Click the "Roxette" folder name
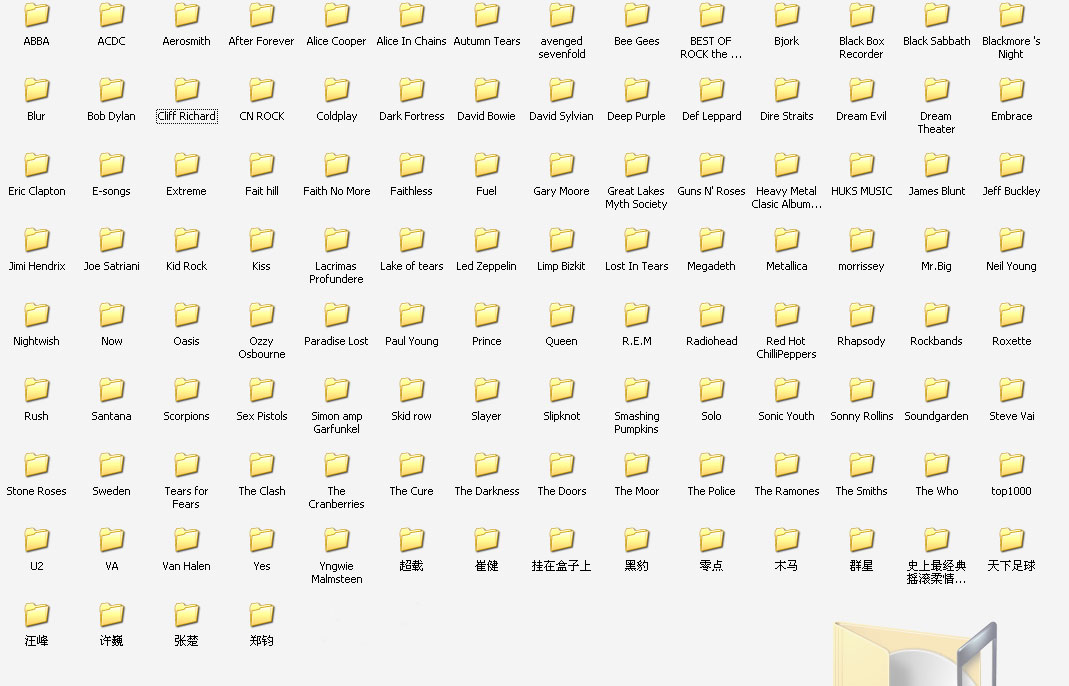Viewport: 1069px width, 686px height. point(1012,341)
